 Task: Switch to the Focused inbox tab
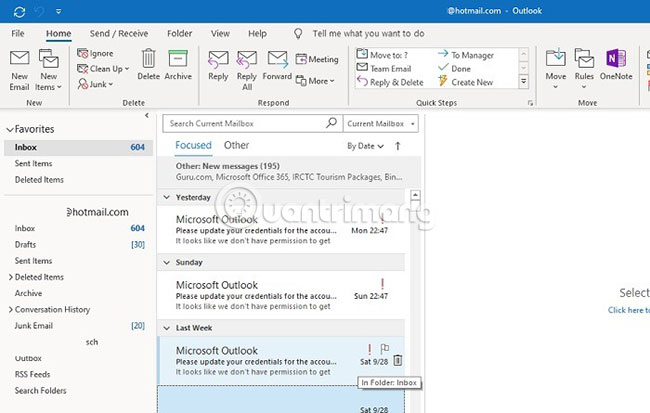(193, 146)
